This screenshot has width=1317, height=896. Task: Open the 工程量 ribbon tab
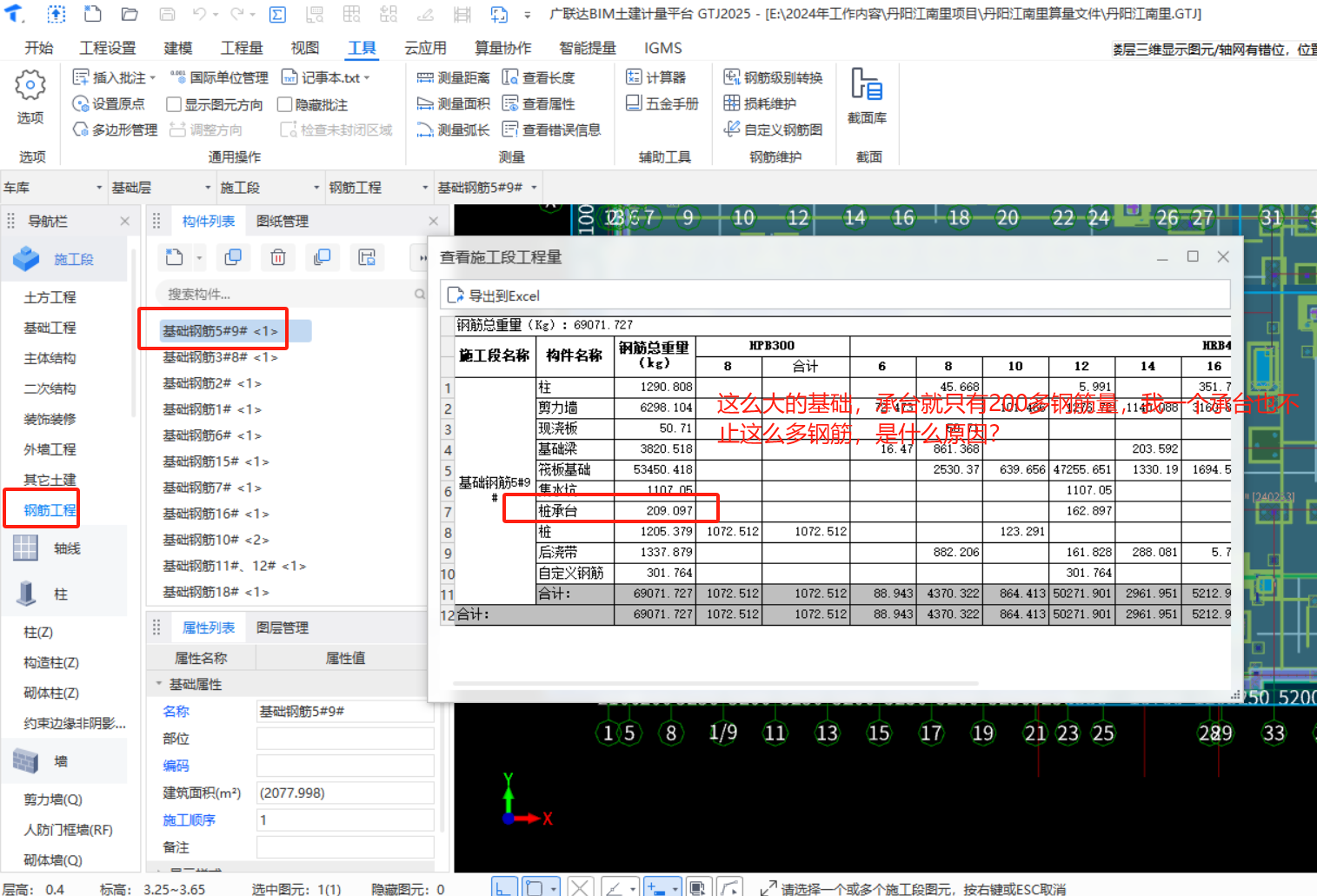(x=242, y=48)
